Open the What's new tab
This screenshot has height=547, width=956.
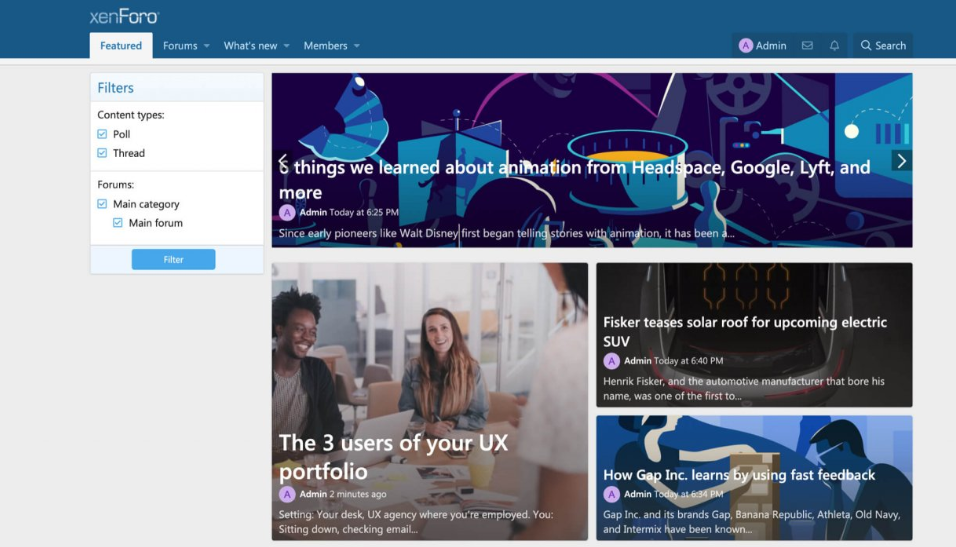click(250, 46)
